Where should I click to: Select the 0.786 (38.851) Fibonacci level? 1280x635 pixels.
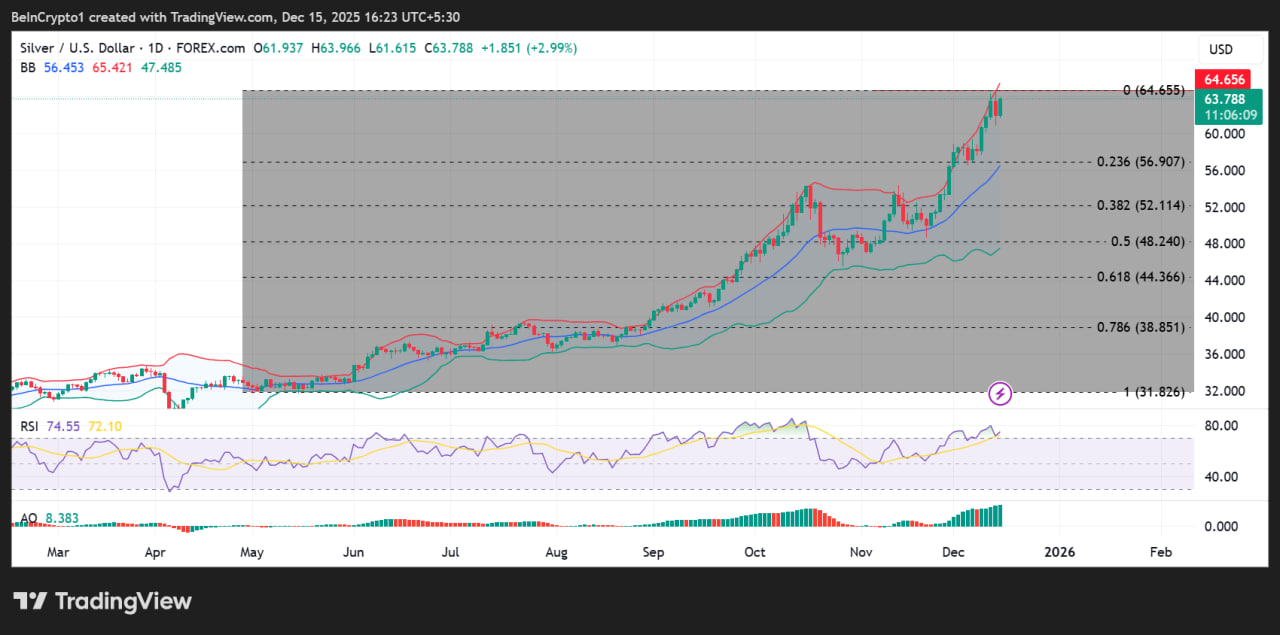point(1140,327)
